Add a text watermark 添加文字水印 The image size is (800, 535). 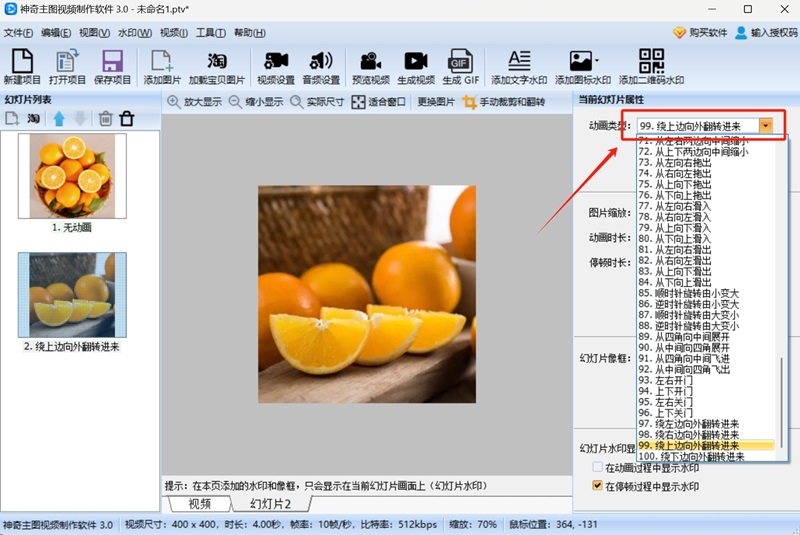click(x=519, y=66)
